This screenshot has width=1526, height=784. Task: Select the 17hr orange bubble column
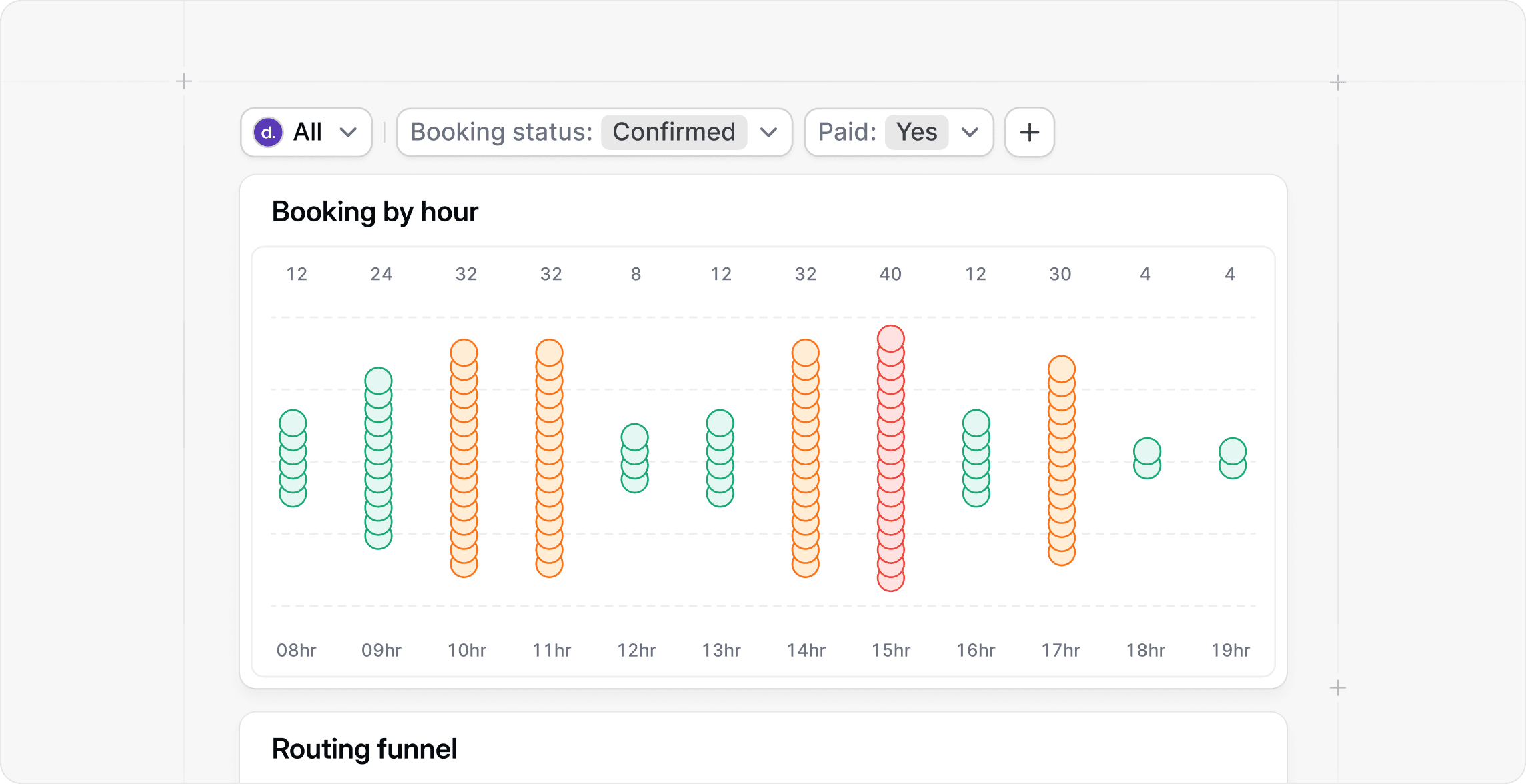(x=1061, y=461)
